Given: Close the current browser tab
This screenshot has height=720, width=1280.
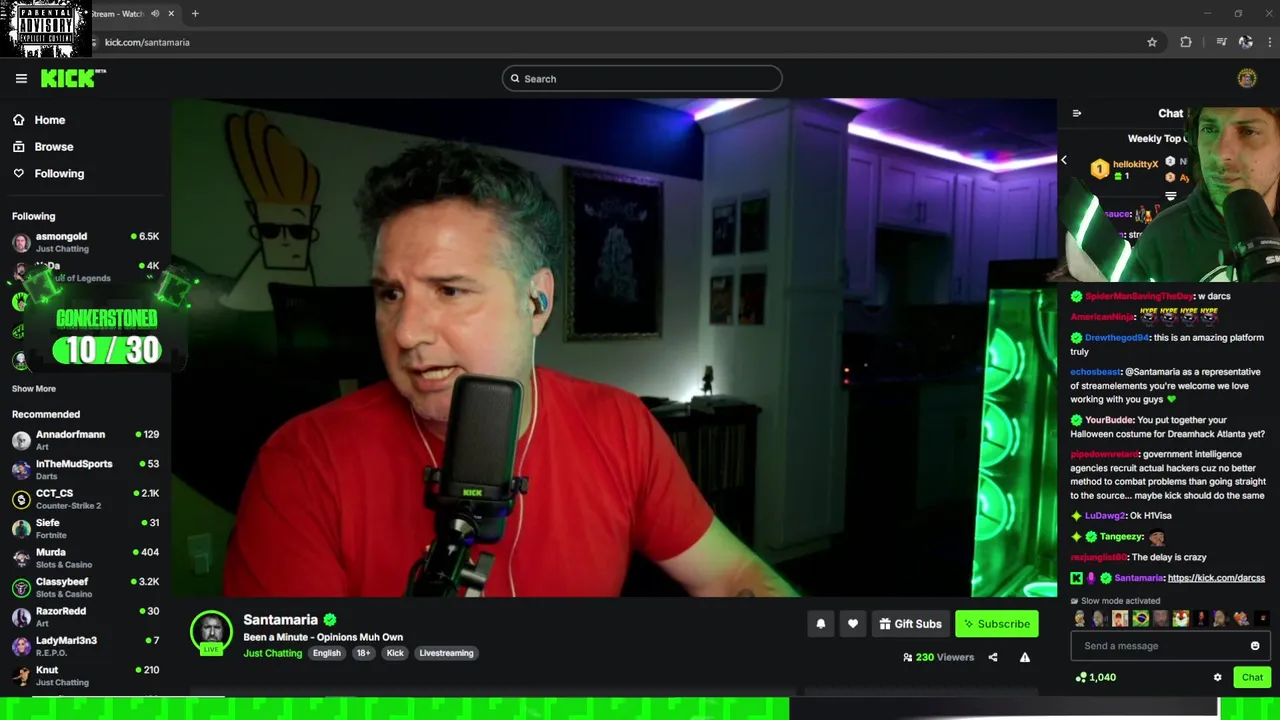Looking at the screenshot, I should (171, 13).
